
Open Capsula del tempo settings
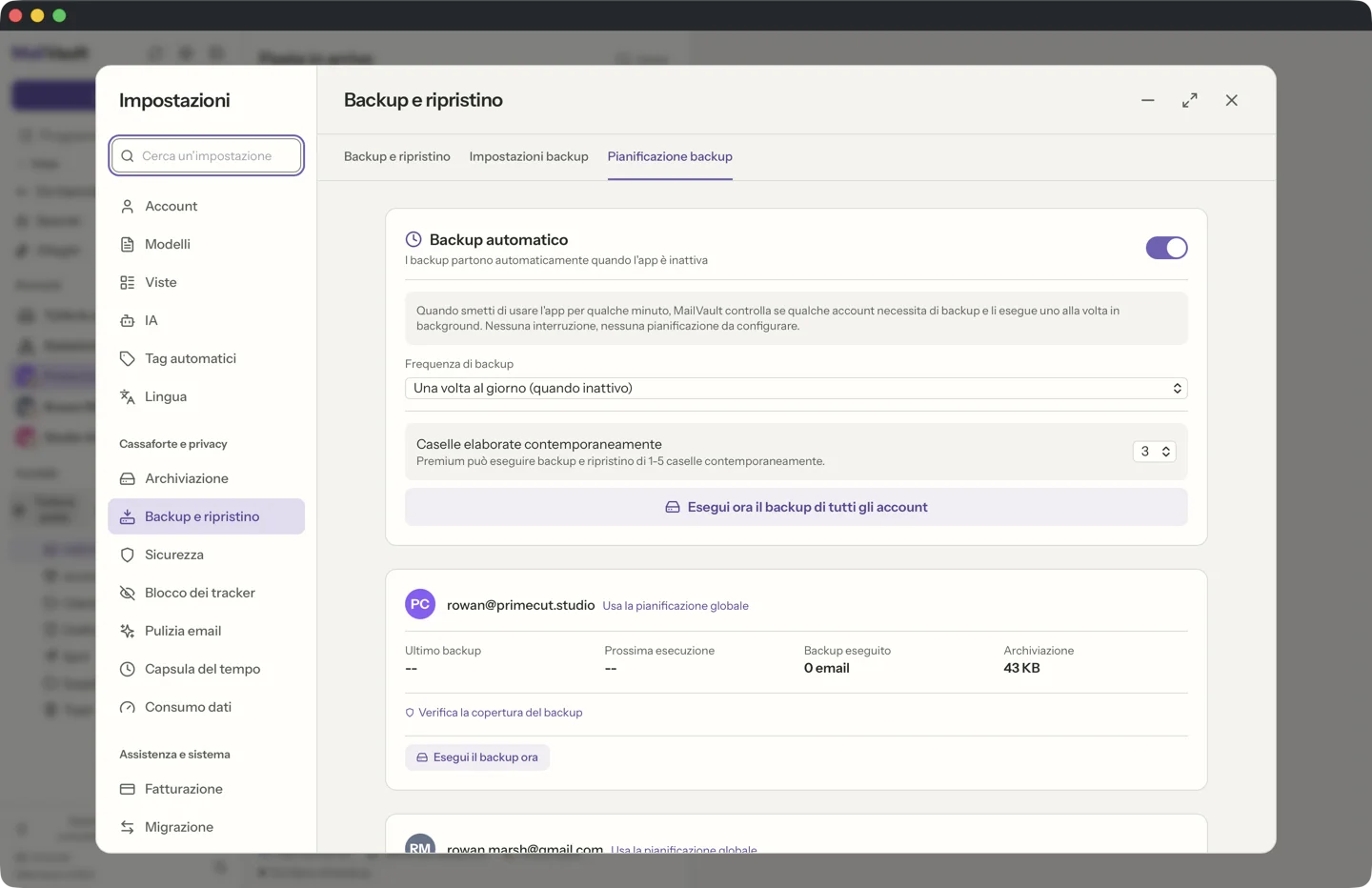[206, 669]
